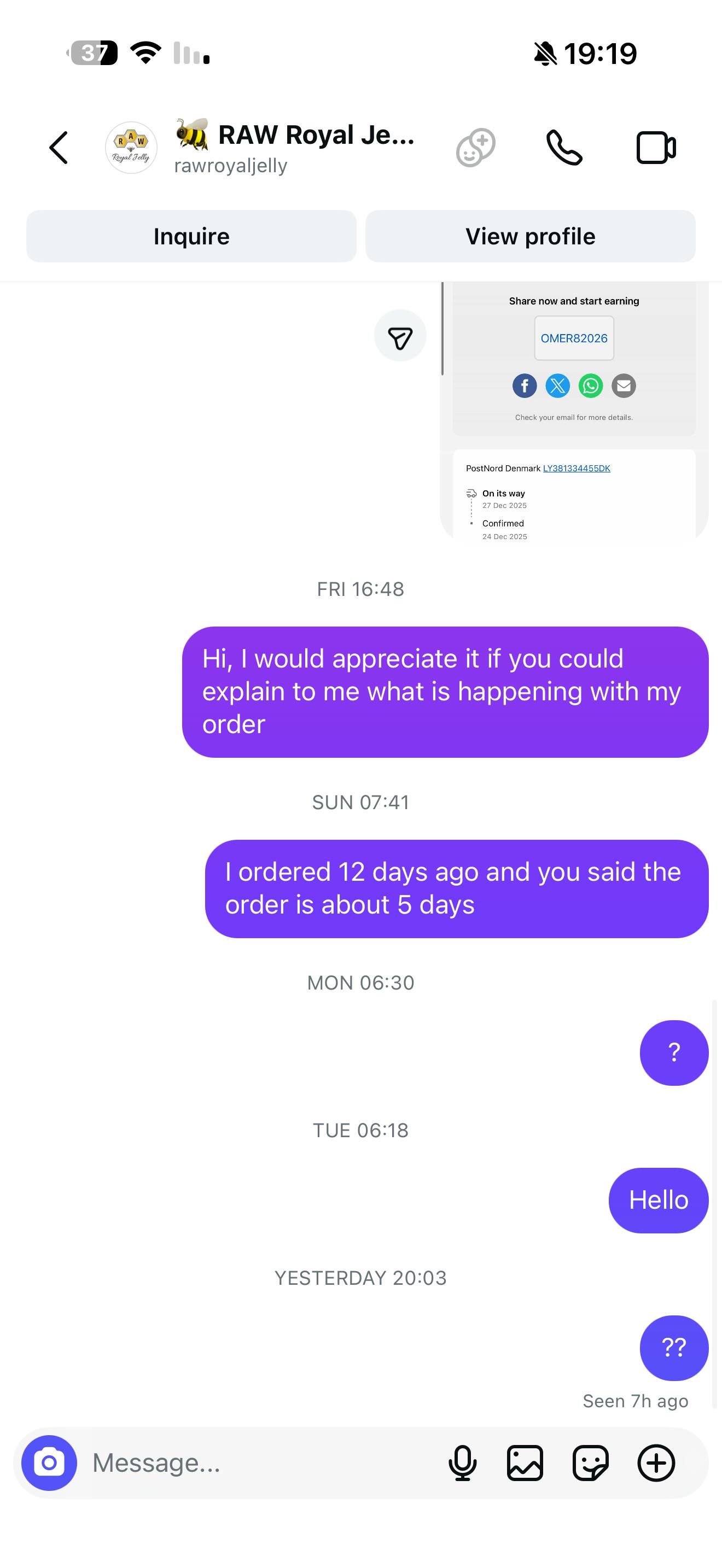Open tracking link LY381334455DK
The image size is (722, 1568).
pos(577,468)
